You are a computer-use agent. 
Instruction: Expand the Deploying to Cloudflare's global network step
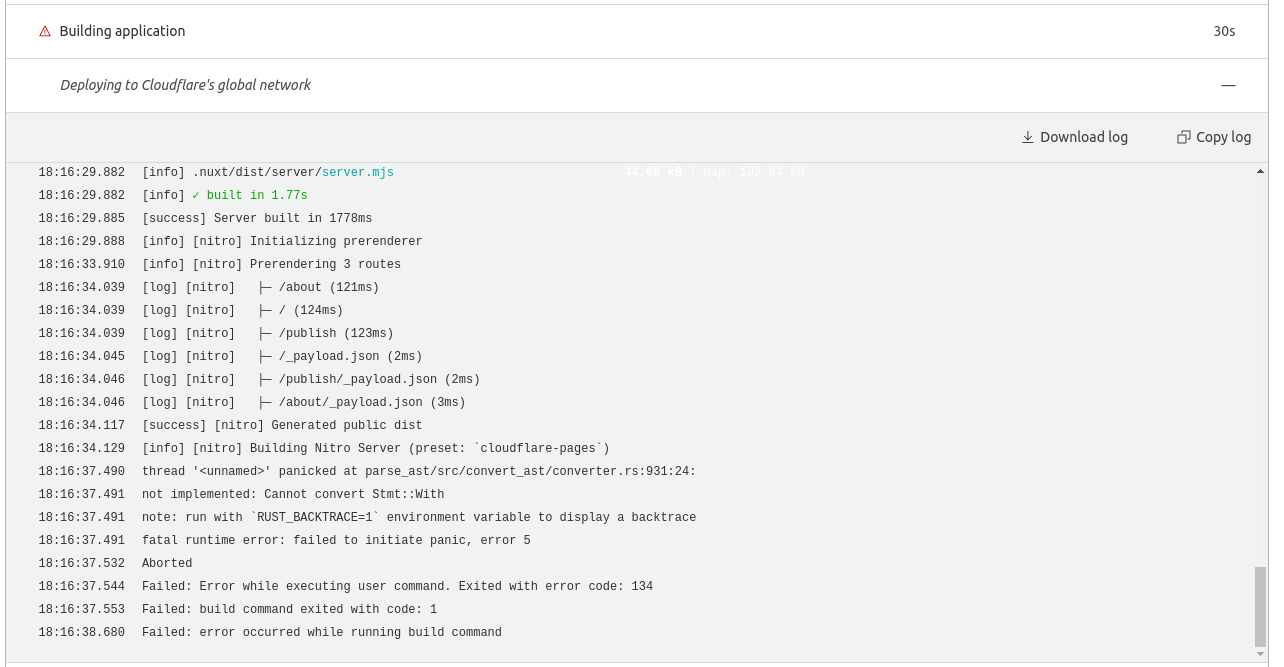pos(185,85)
